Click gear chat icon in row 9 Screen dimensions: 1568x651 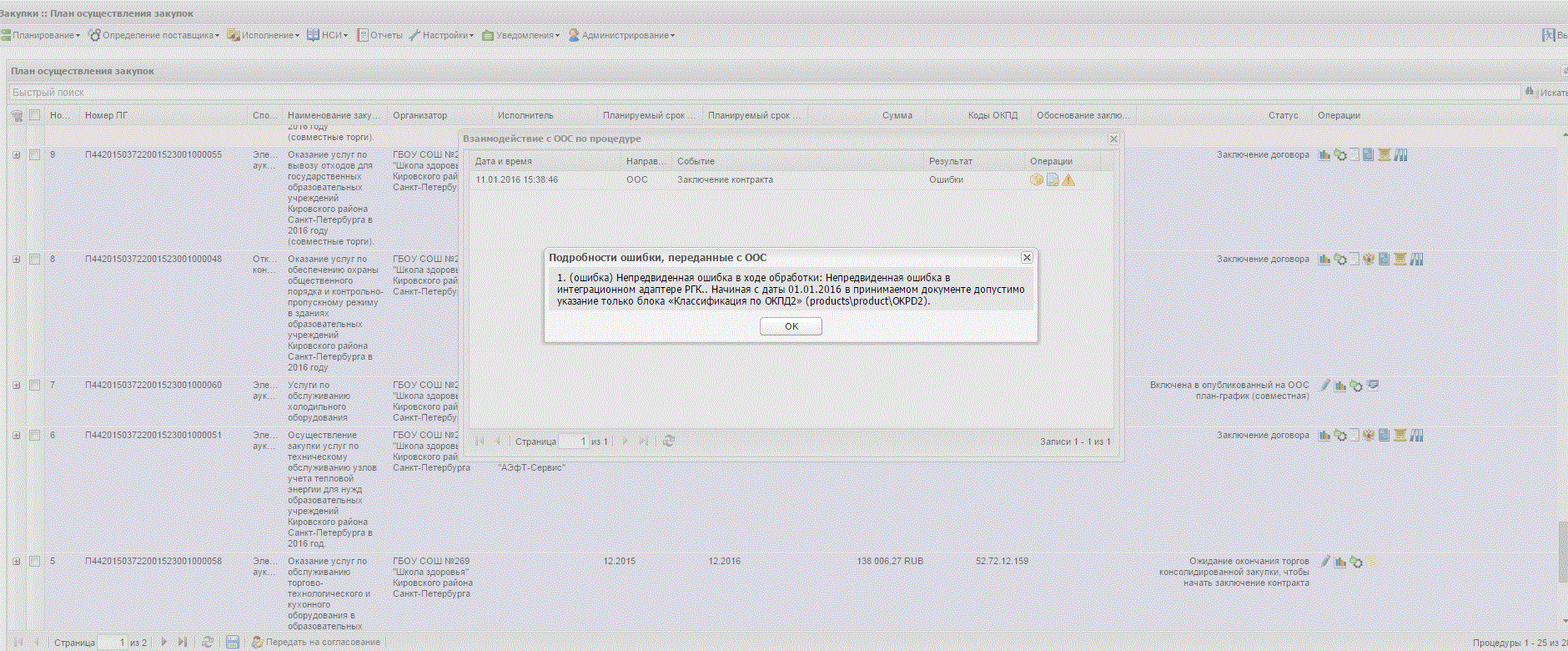tap(1340, 154)
